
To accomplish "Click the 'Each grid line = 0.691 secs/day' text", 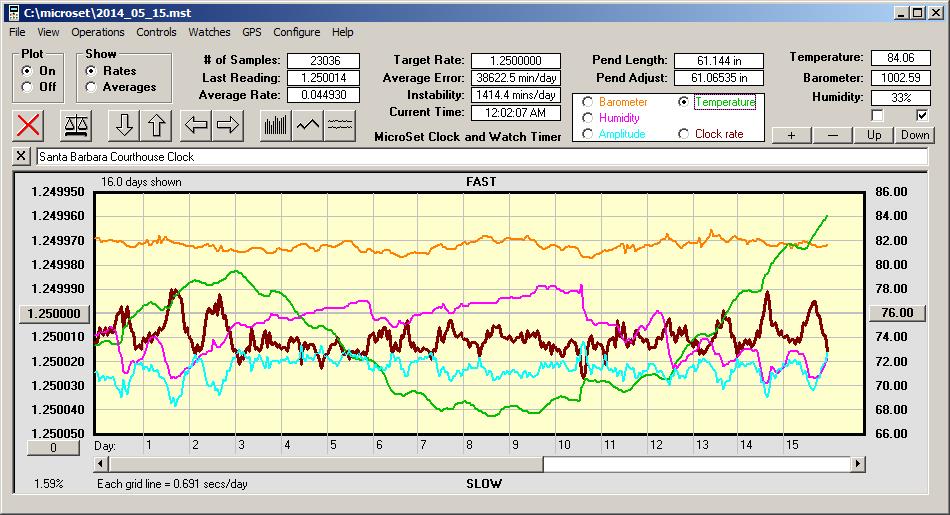I will (172, 483).
